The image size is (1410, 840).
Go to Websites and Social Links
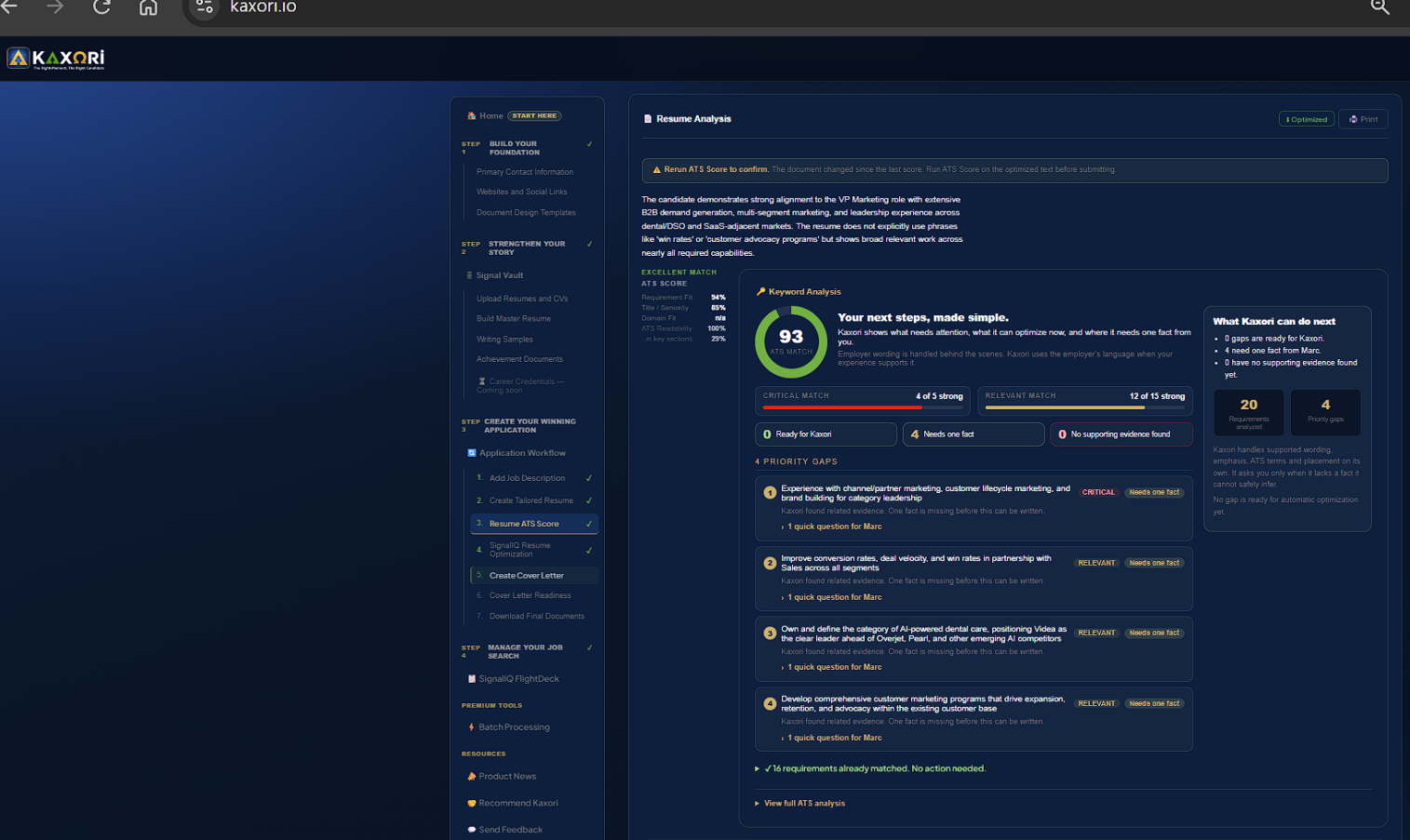(x=522, y=192)
